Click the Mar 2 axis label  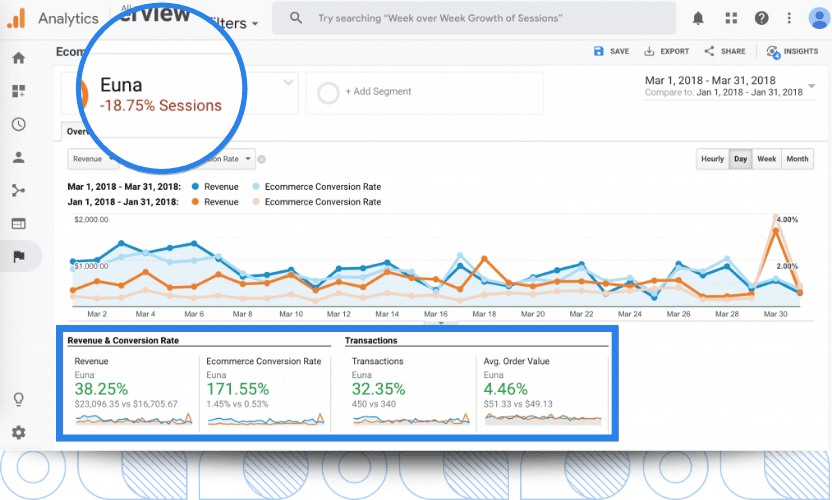point(97,314)
